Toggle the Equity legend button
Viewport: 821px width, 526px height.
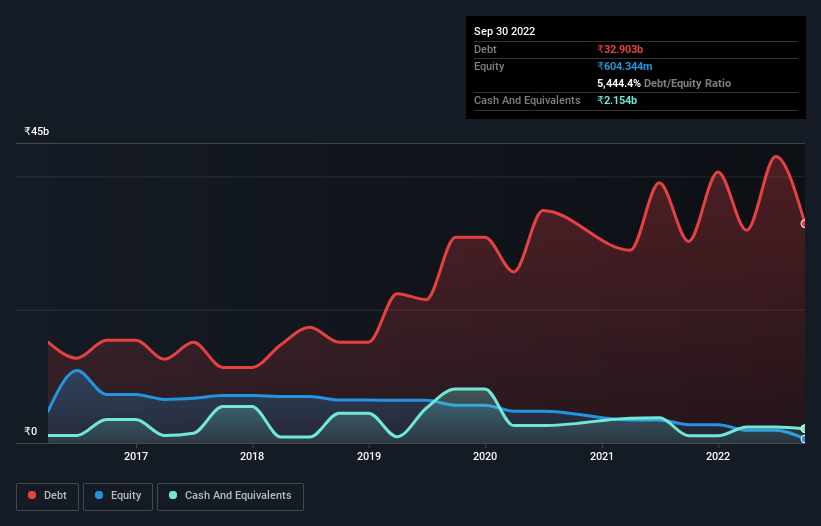click(x=118, y=496)
